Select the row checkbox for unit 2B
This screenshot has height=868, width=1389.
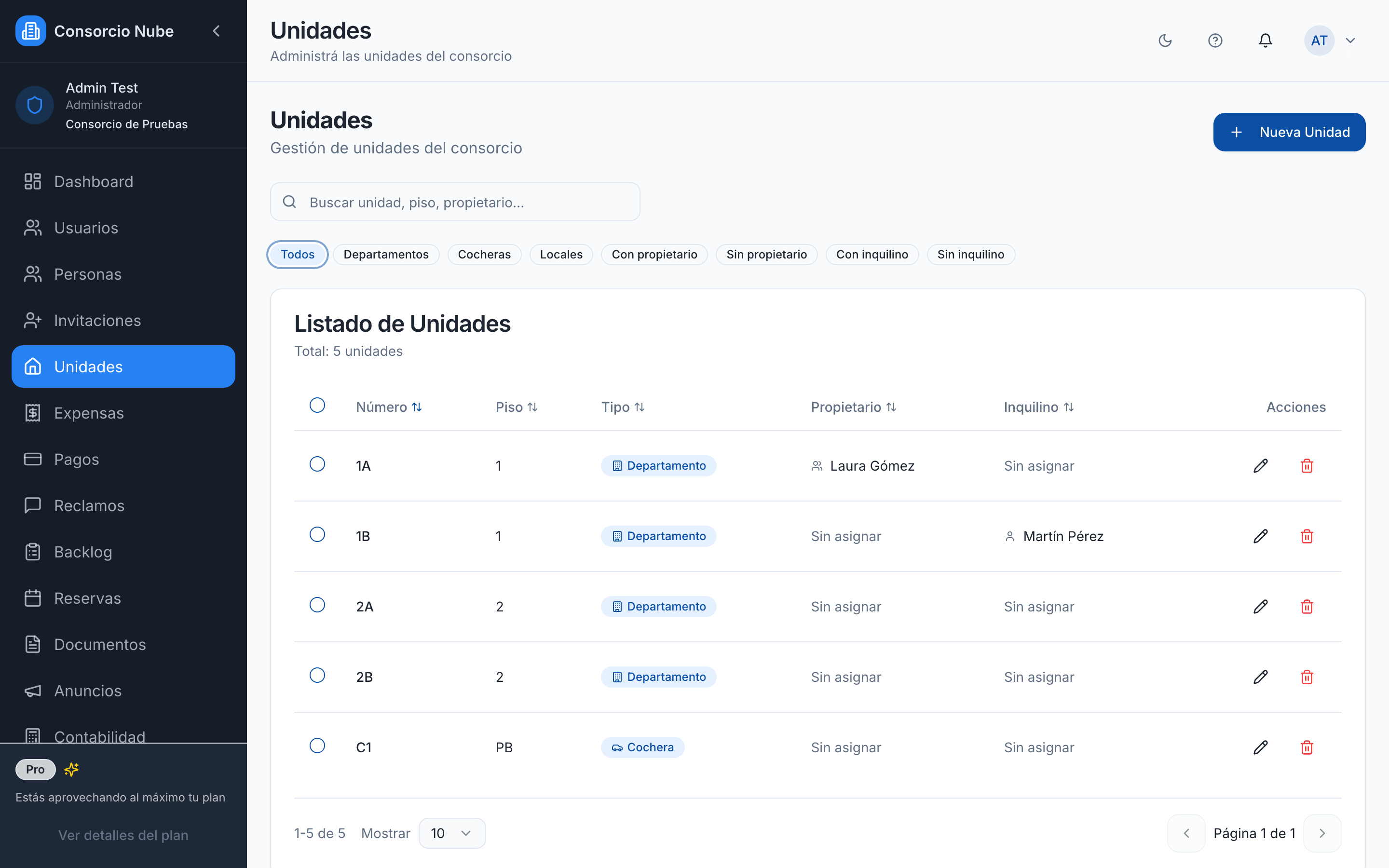tap(317, 675)
